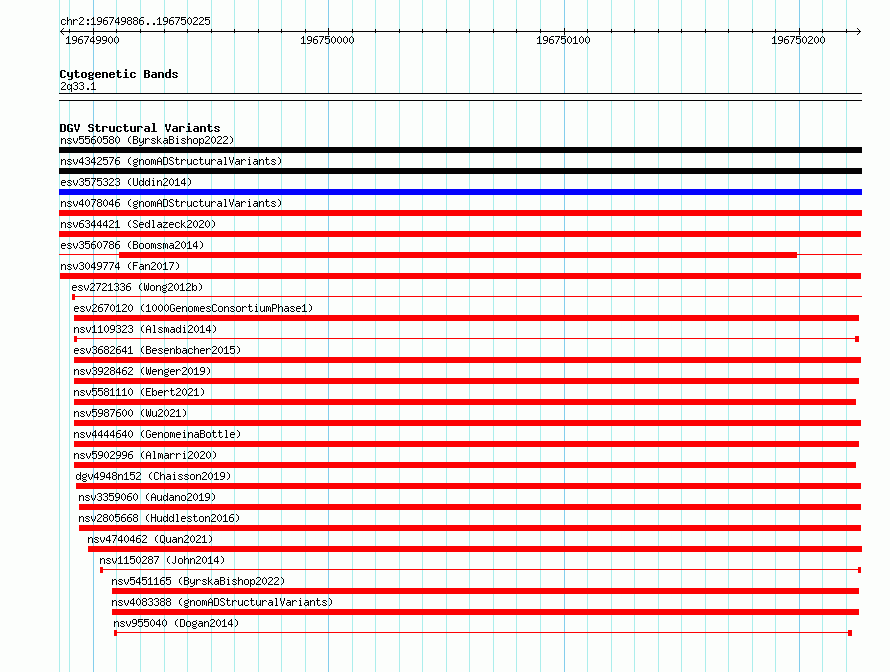Open the nsv3049774 (Fan2017) label
890x672 pixels.
coord(120,266)
